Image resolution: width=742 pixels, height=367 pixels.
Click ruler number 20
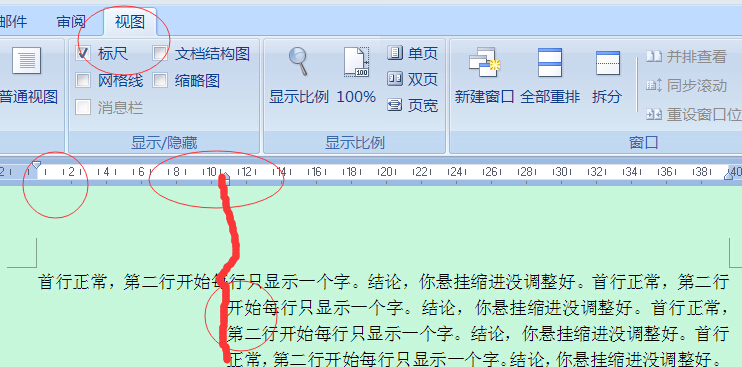coord(387,172)
